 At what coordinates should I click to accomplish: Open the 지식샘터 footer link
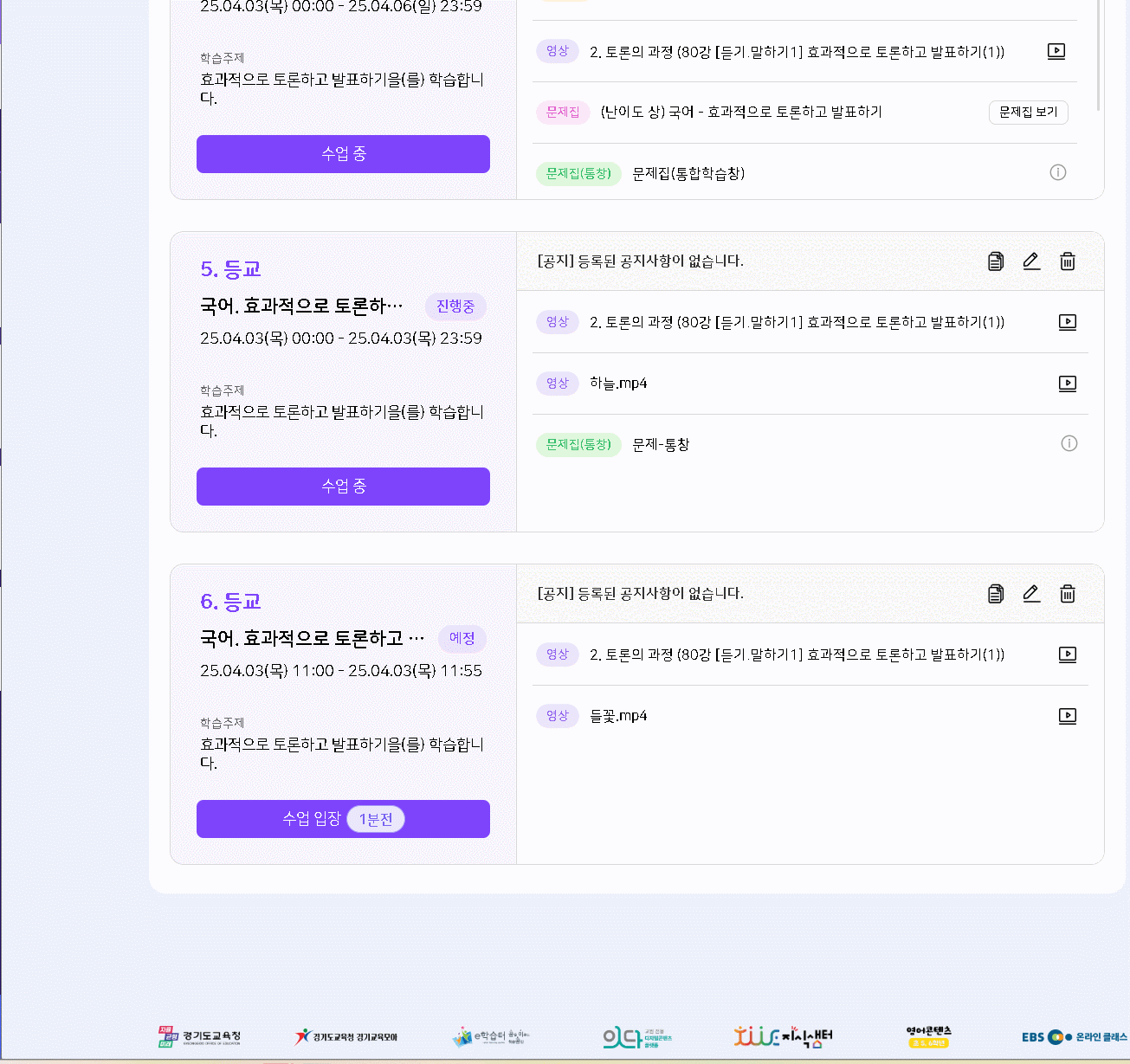point(783,1036)
